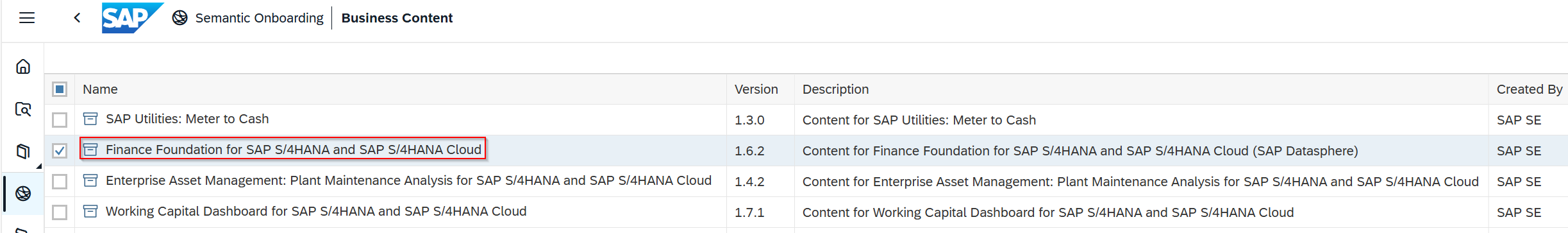Click the Description column header

click(836, 89)
